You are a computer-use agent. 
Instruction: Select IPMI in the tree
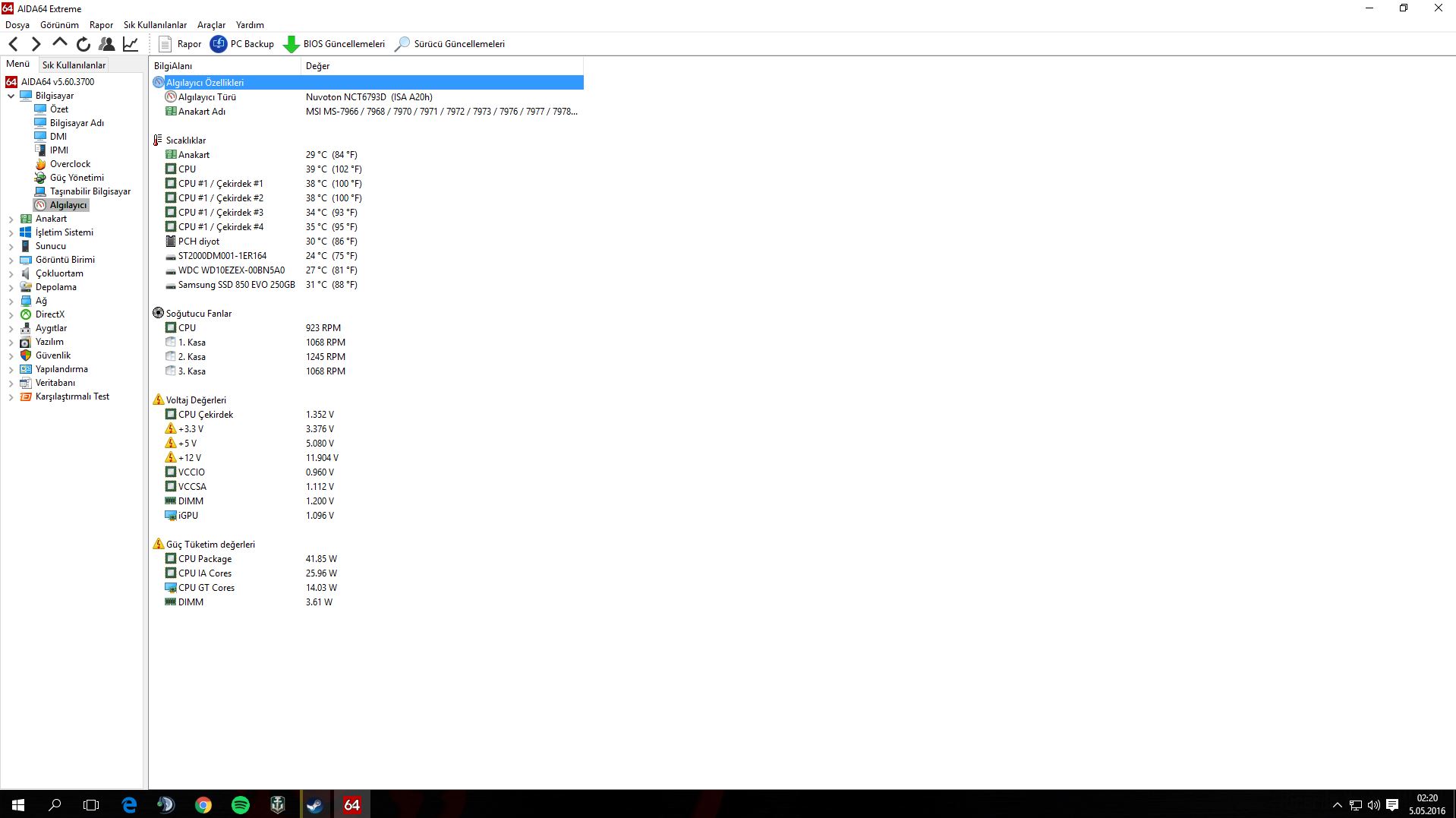point(59,150)
